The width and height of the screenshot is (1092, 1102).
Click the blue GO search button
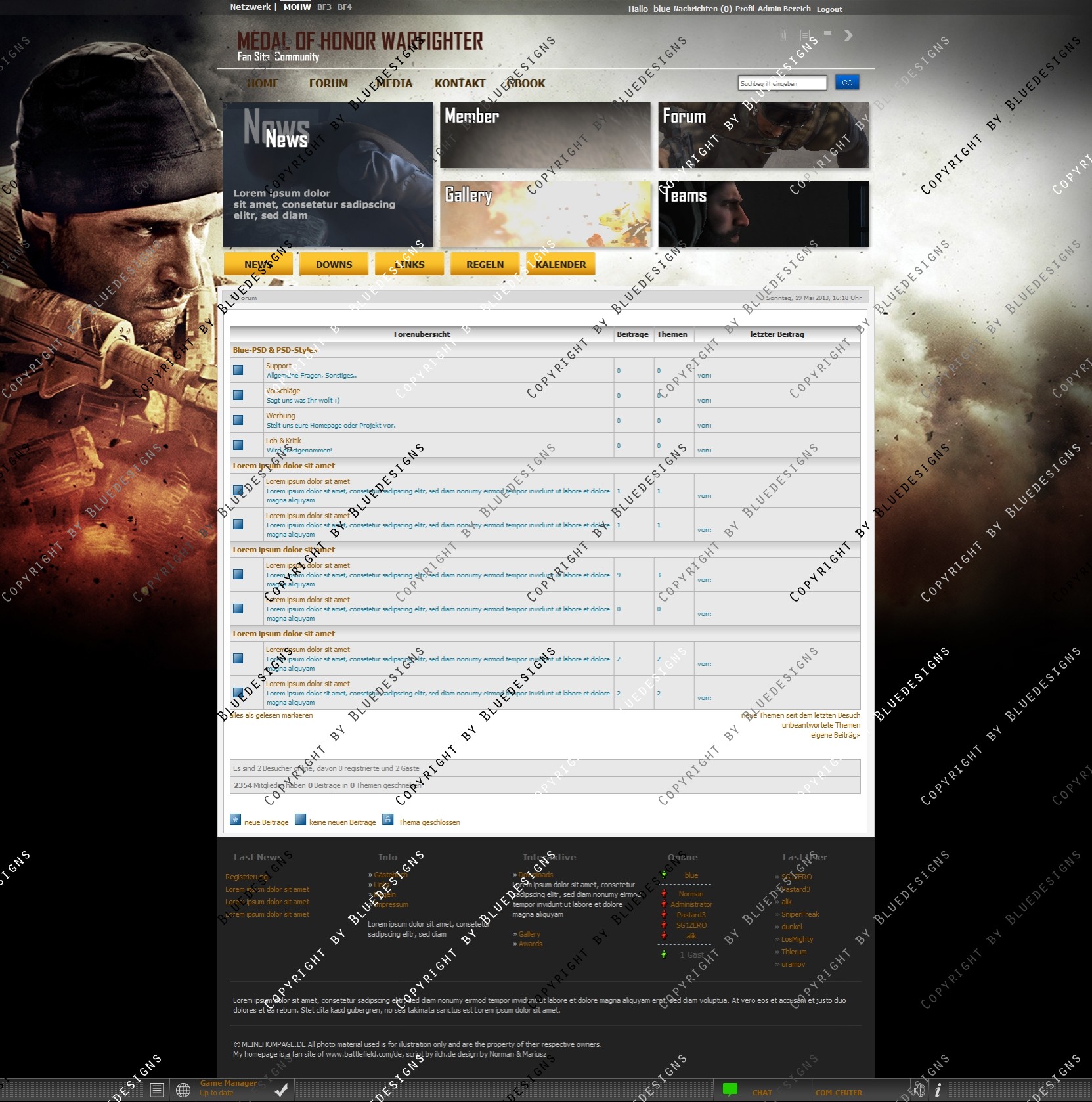tap(847, 83)
